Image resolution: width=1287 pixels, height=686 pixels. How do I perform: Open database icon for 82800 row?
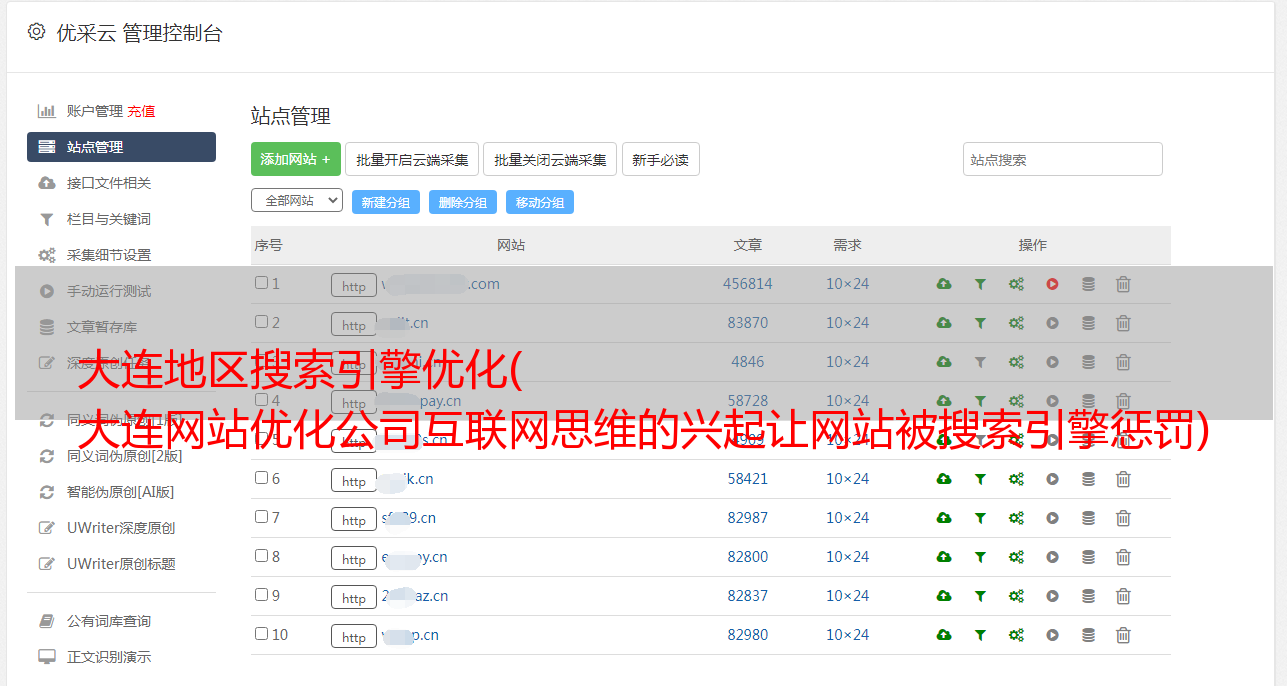pos(1088,557)
